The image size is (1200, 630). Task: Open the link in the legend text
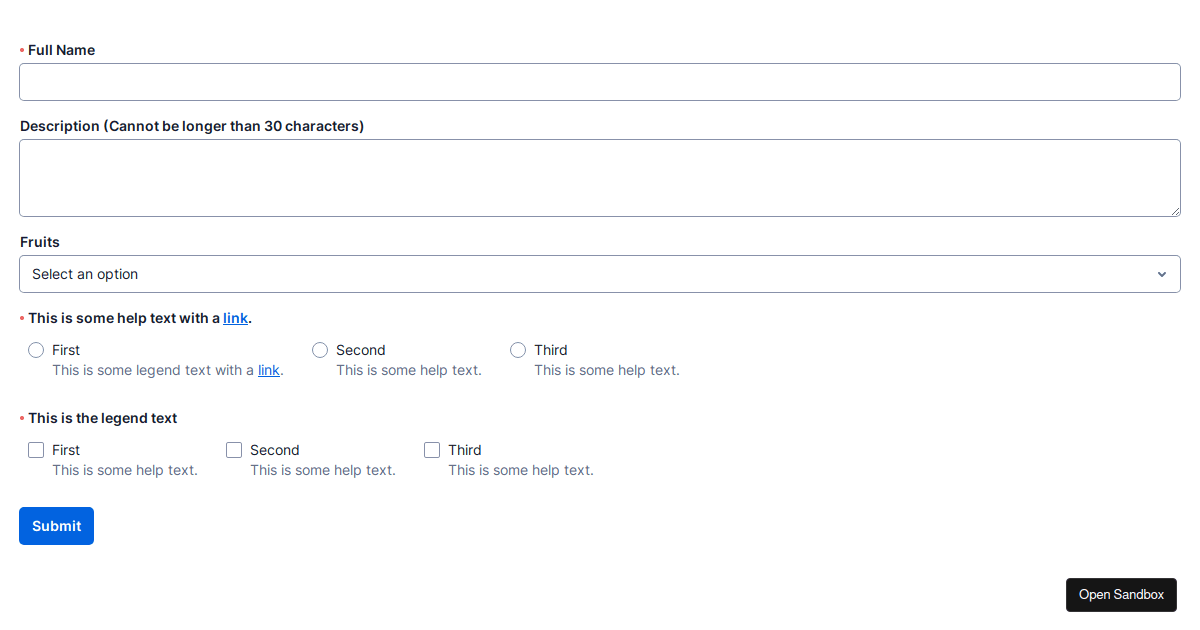tap(268, 370)
